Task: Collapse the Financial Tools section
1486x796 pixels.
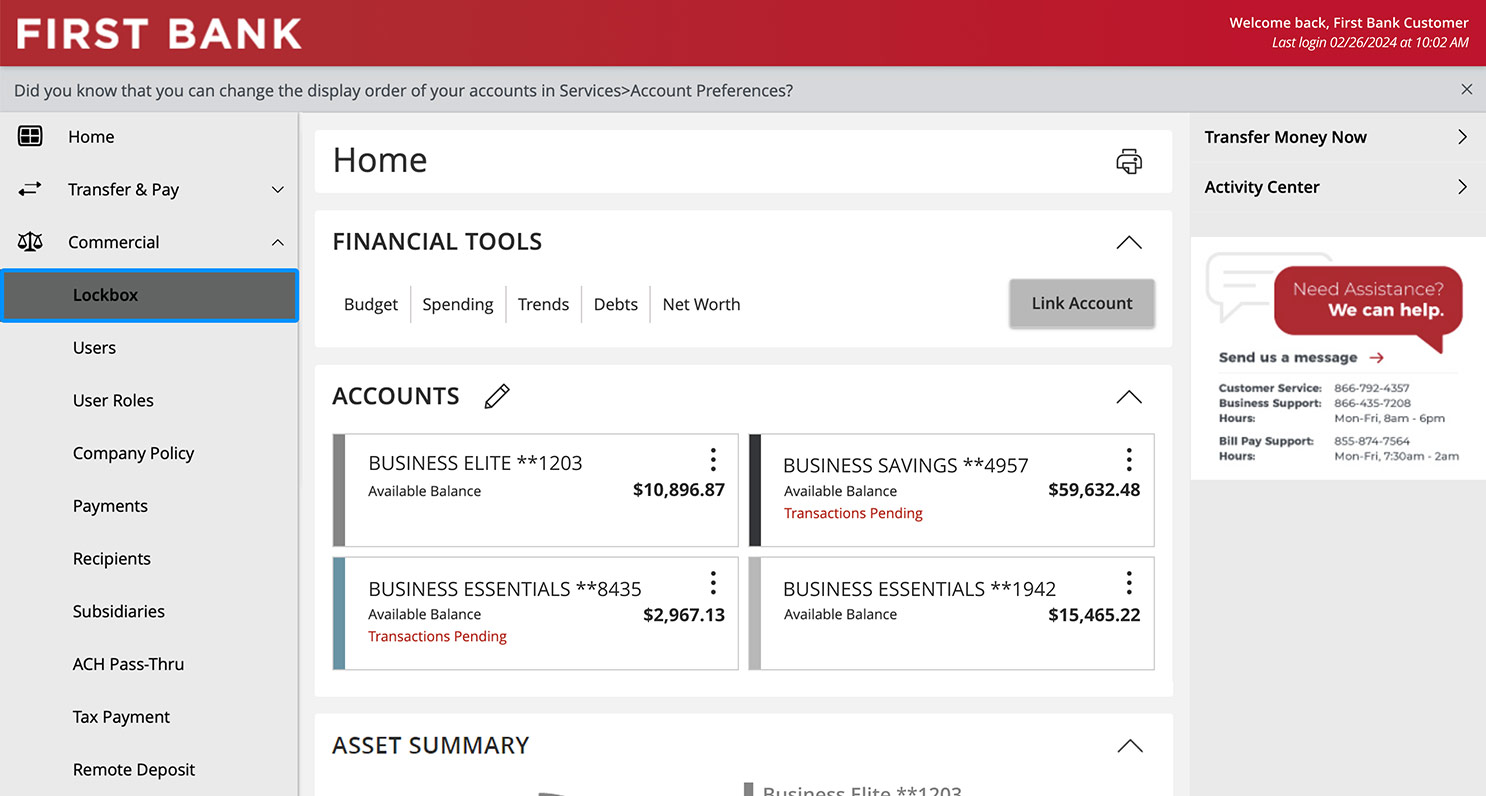Action: pos(1128,242)
